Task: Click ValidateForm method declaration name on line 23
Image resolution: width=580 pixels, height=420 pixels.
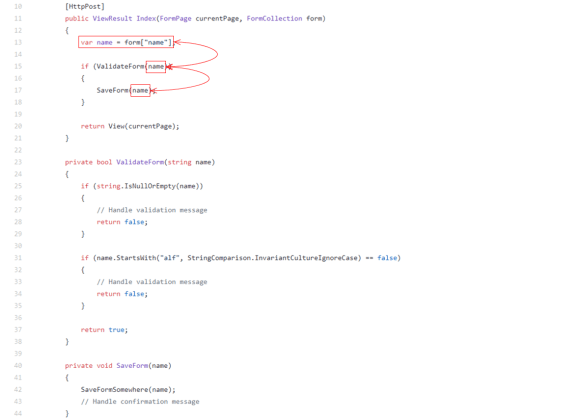Action: [x=140, y=162]
